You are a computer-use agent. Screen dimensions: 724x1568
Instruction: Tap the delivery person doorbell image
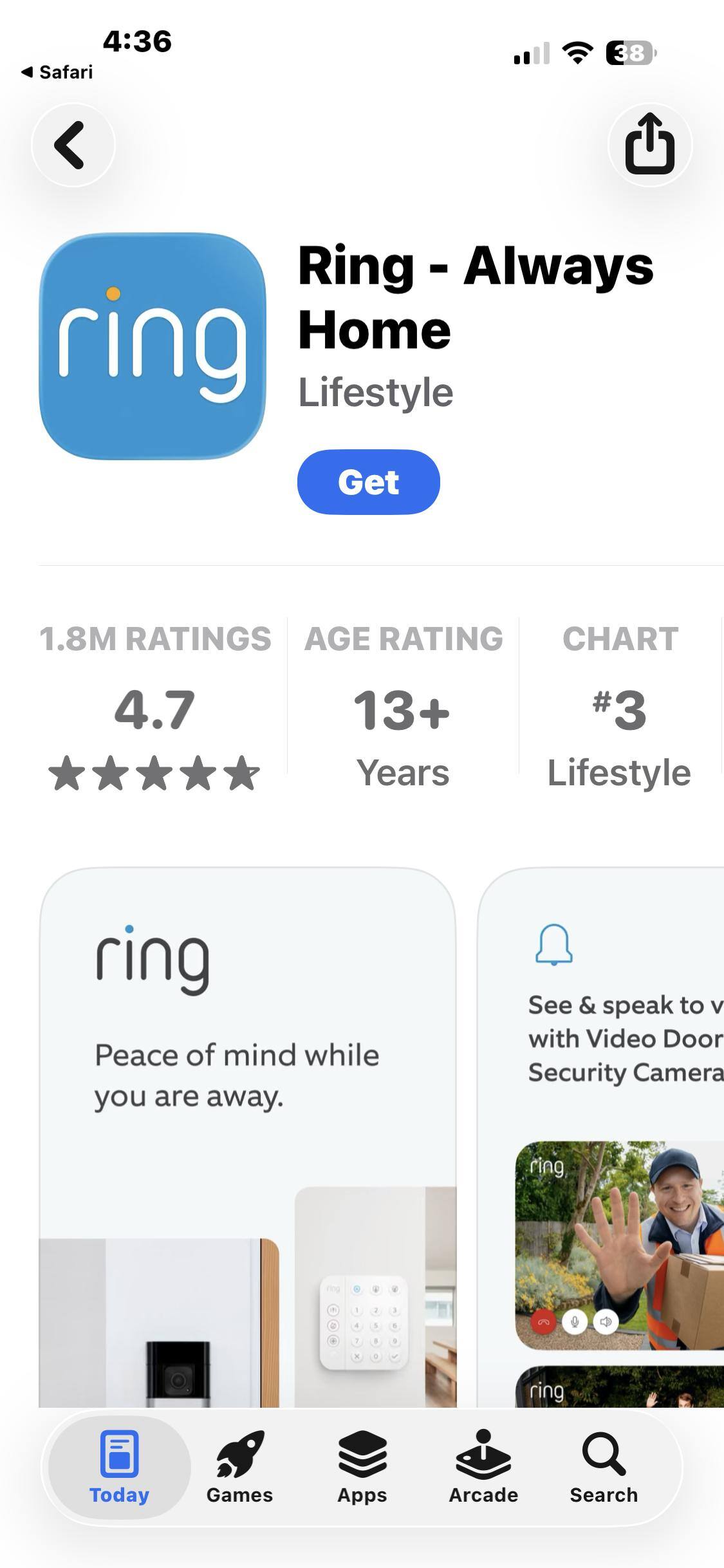click(x=620, y=1246)
